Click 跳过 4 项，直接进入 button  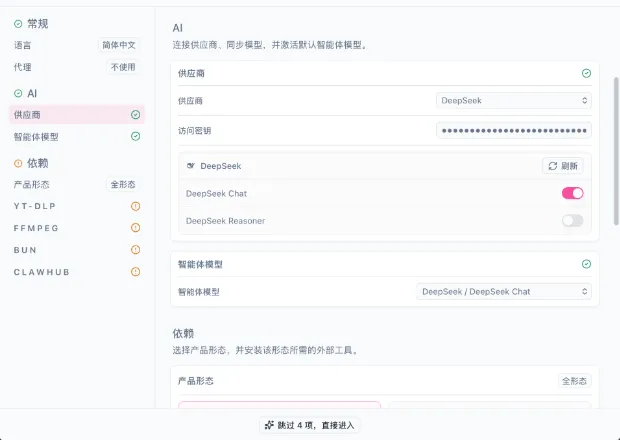310,425
